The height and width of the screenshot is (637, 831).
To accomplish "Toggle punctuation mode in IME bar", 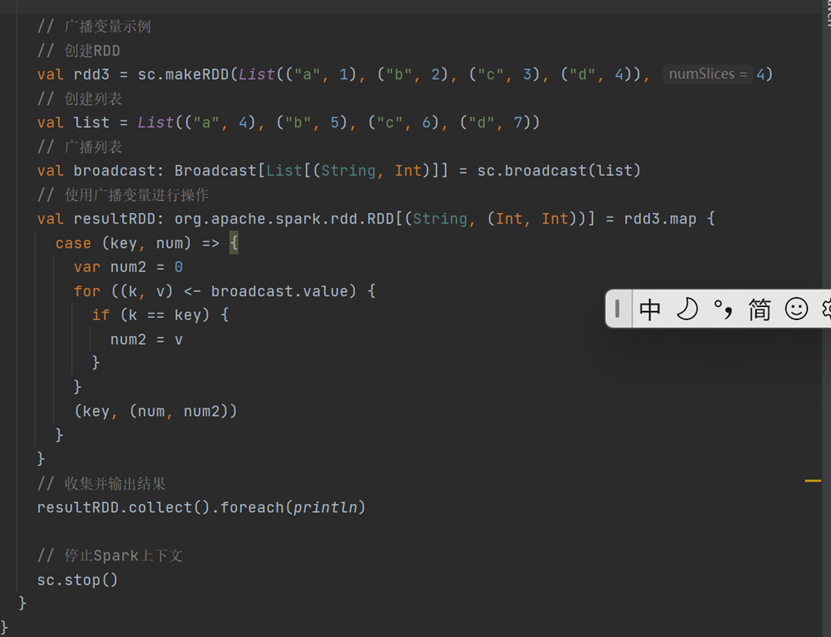I will click(723, 309).
